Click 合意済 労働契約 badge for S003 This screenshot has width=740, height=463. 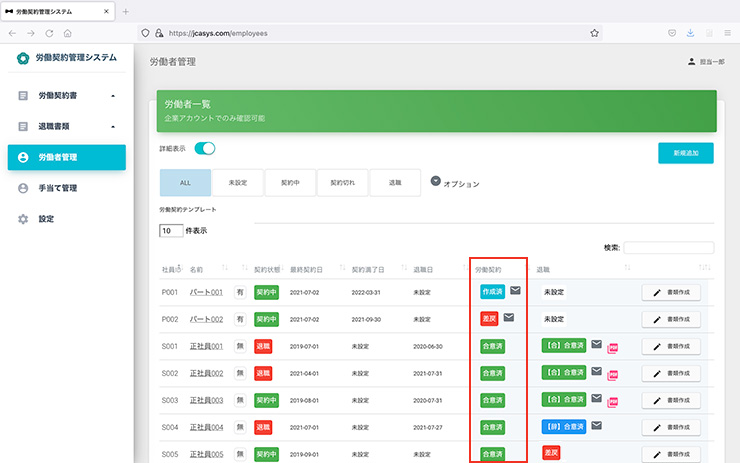pos(493,400)
